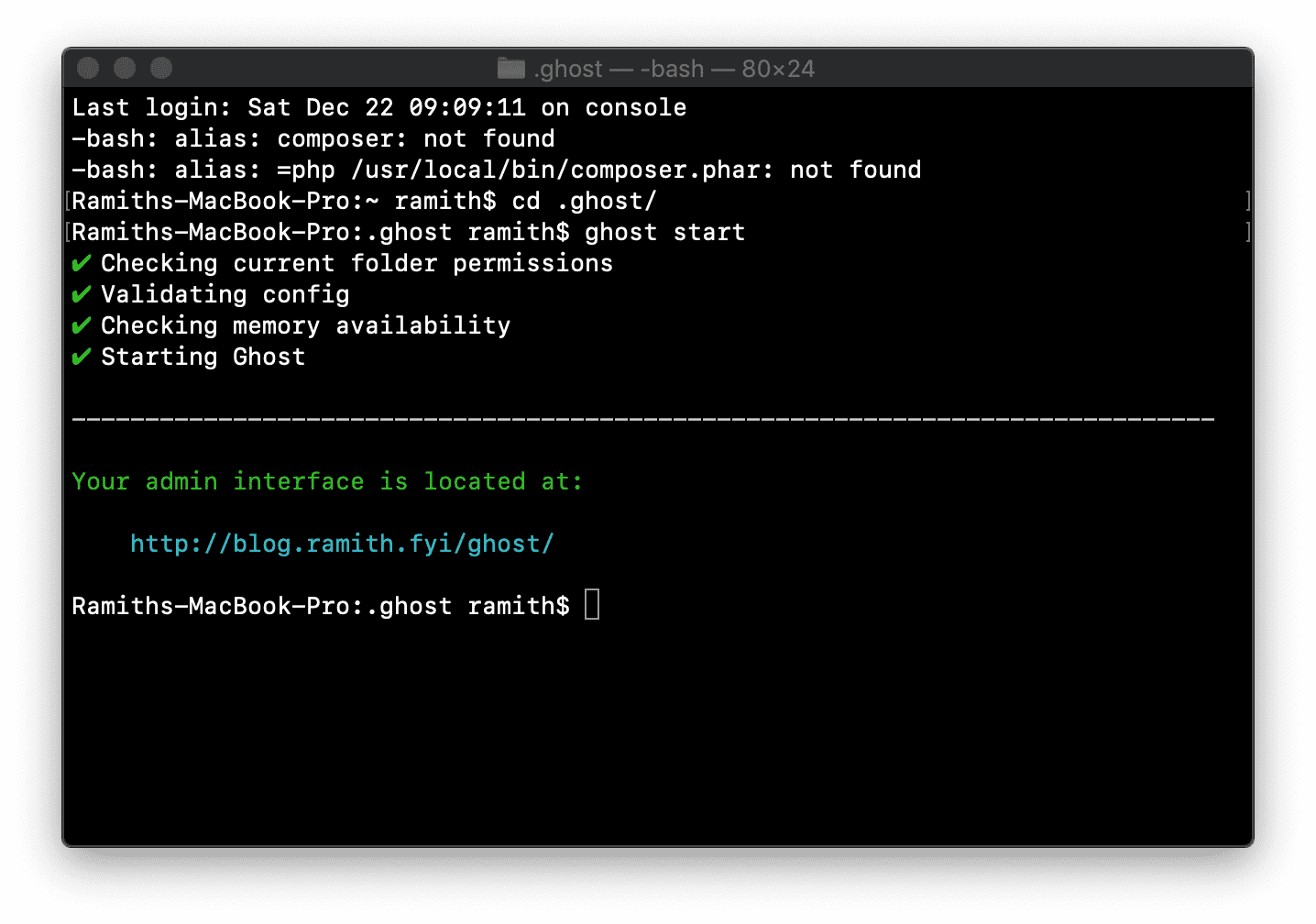The height and width of the screenshot is (924, 1316).
Task: Open the blog.ramith.fyi/ghost admin link
Action: point(342,544)
